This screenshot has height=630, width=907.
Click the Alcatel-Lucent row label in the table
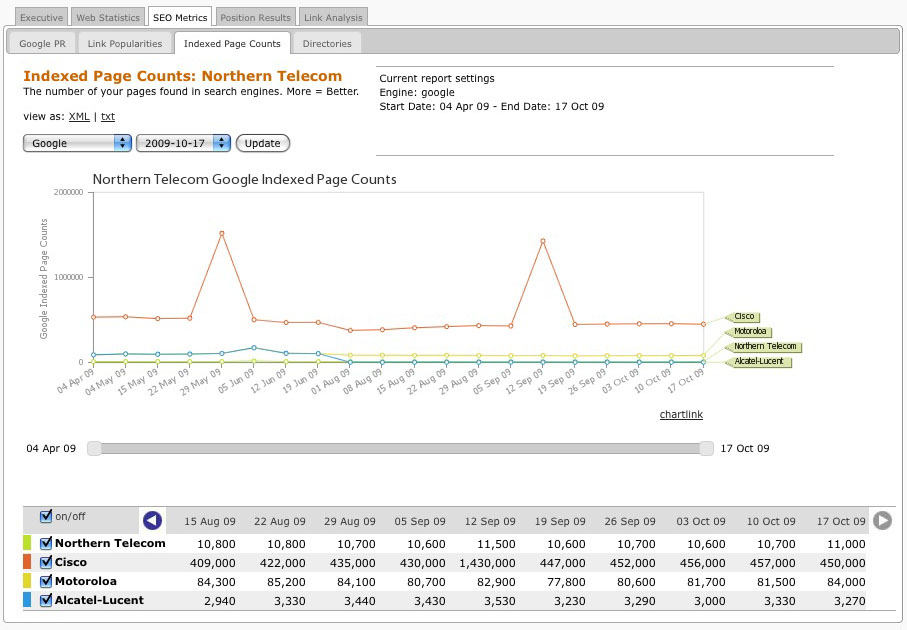[99, 600]
